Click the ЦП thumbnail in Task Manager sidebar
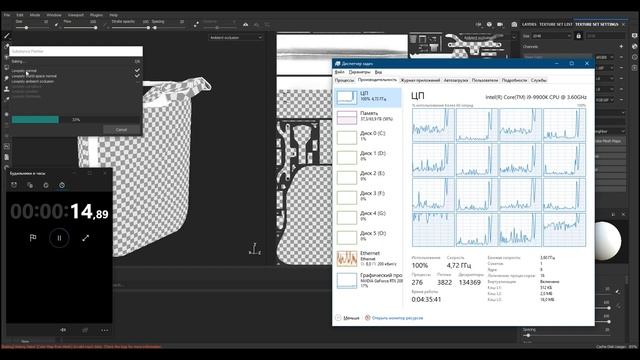This screenshot has width=640, height=360. tap(347, 98)
